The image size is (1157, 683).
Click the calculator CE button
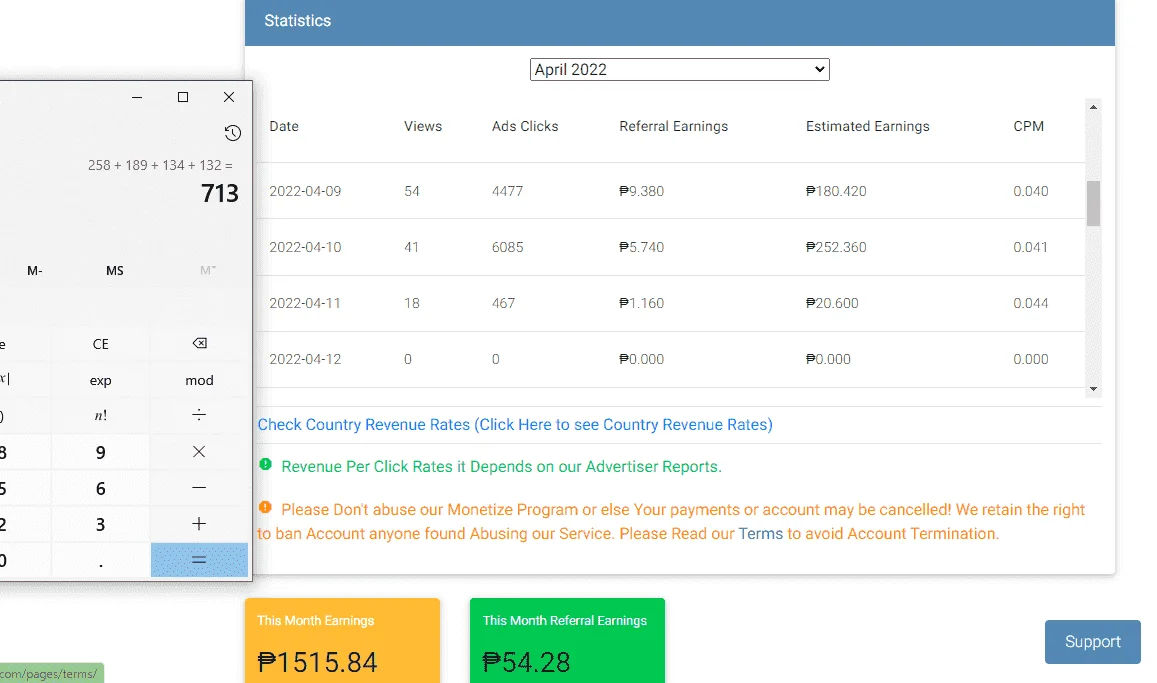tap(100, 344)
